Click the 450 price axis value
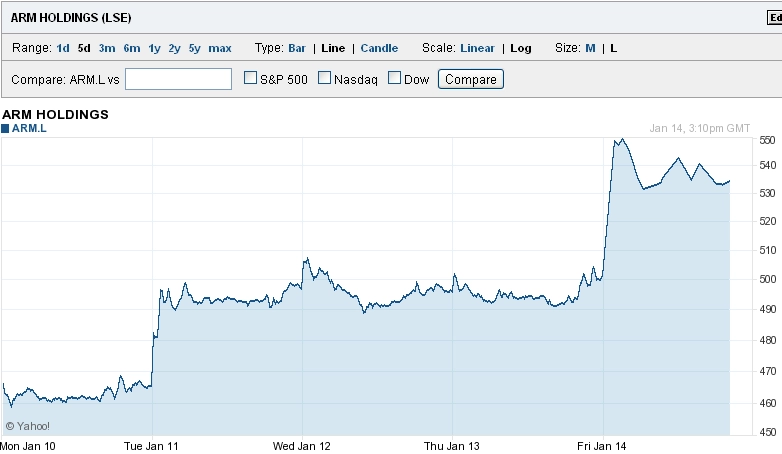The width and height of the screenshot is (782, 454). coord(767,432)
